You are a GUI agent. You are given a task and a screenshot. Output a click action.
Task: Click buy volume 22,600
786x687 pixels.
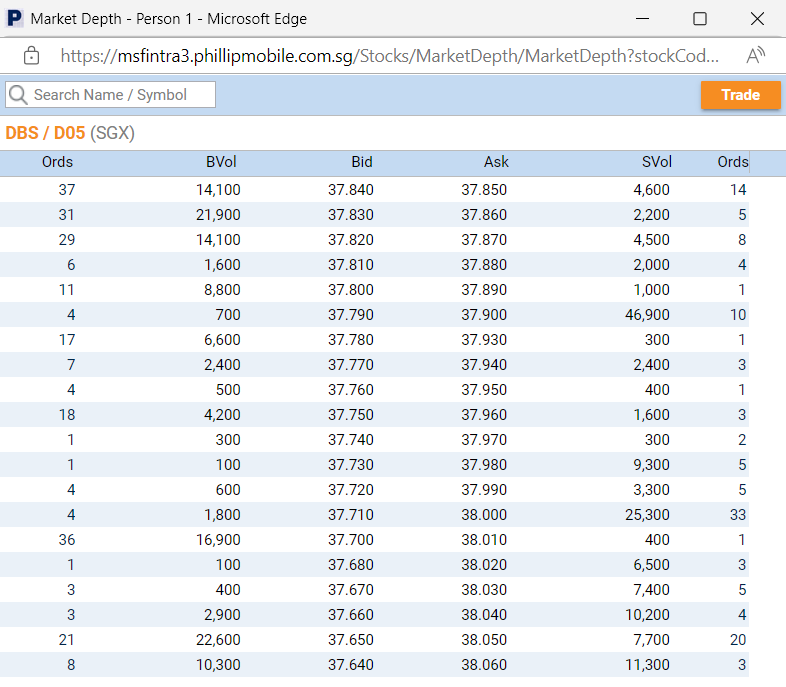218,641
